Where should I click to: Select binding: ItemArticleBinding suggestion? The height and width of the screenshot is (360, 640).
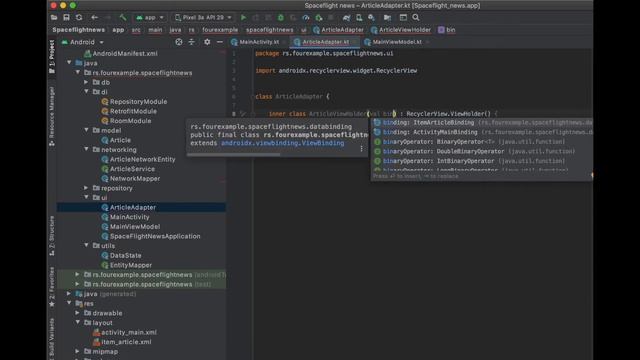(x=482, y=122)
